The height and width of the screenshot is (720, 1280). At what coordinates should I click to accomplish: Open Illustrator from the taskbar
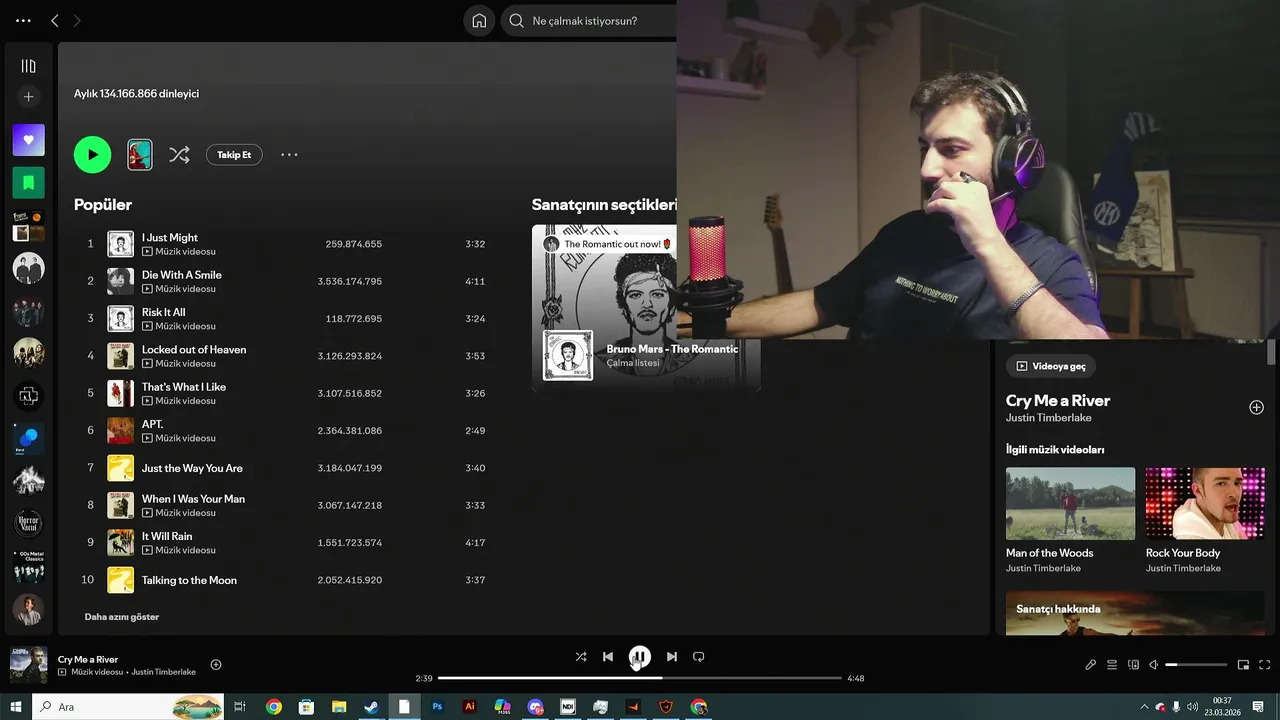[x=469, y=707]
